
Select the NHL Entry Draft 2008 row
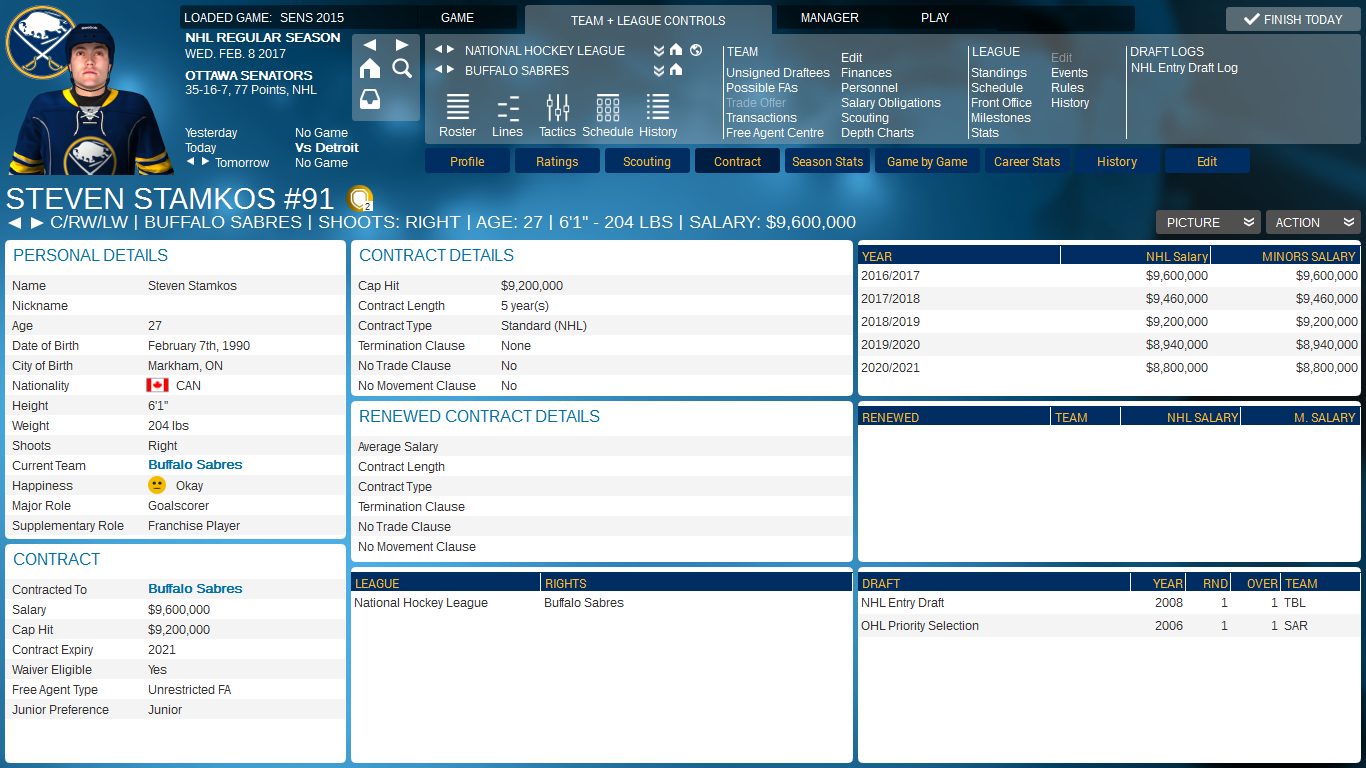coord(1109,603)
